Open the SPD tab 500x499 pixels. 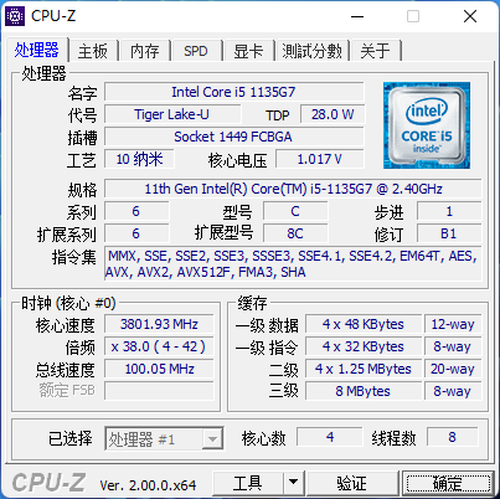pos(196,51)
